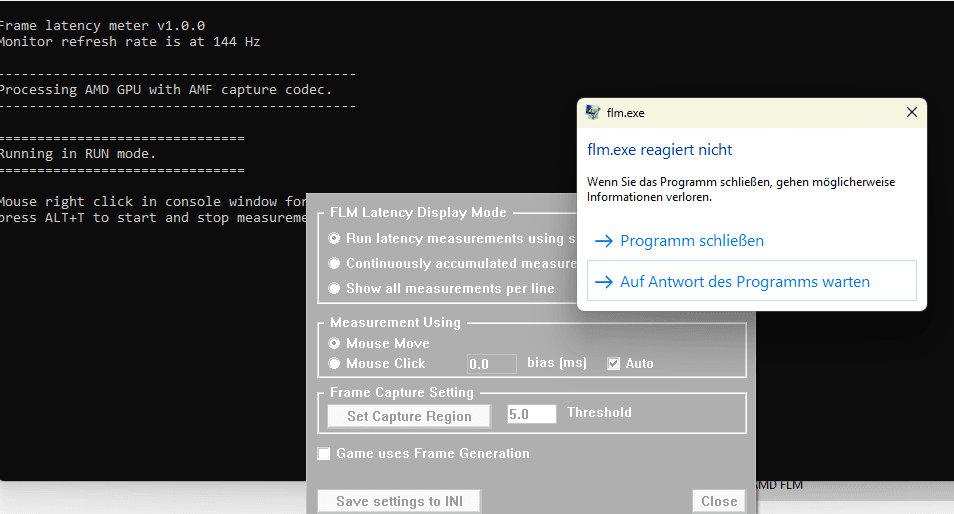Click 'flm.exe reagiert nicht' heading text
The height and width of the screenshot is (514, 954).
[660, 150]
